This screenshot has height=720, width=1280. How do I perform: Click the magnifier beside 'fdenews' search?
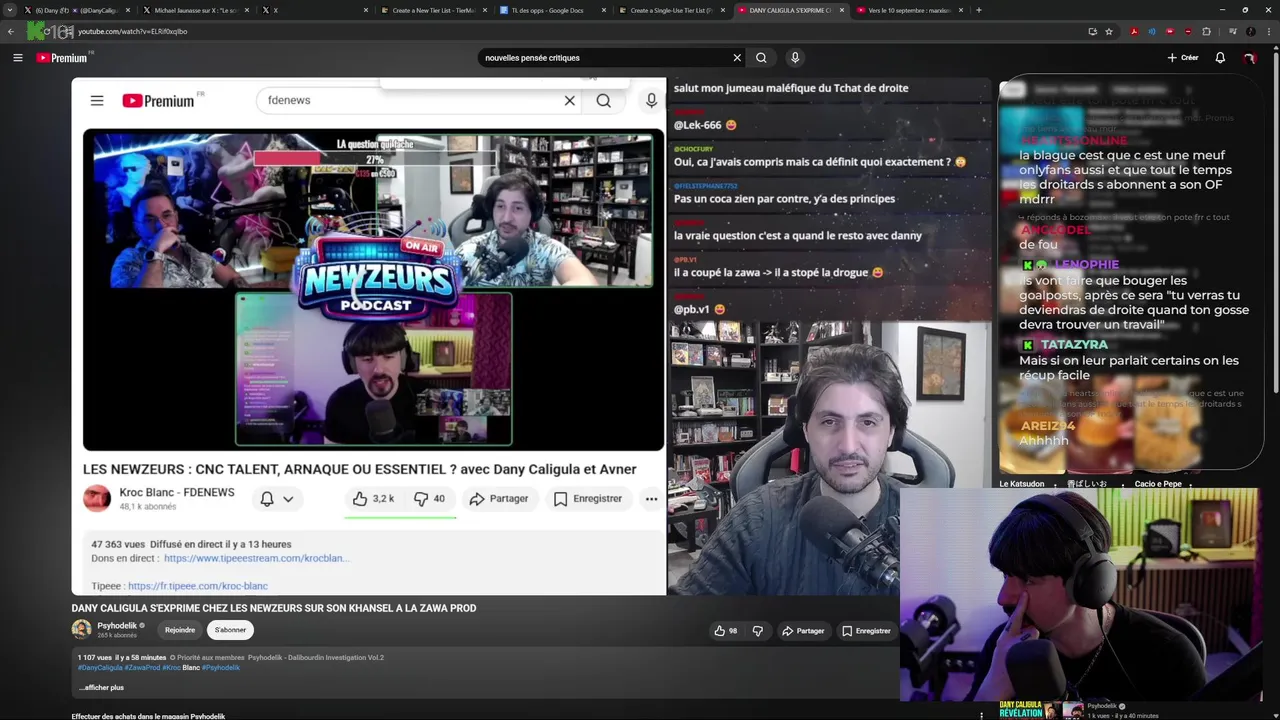(604, 100)
